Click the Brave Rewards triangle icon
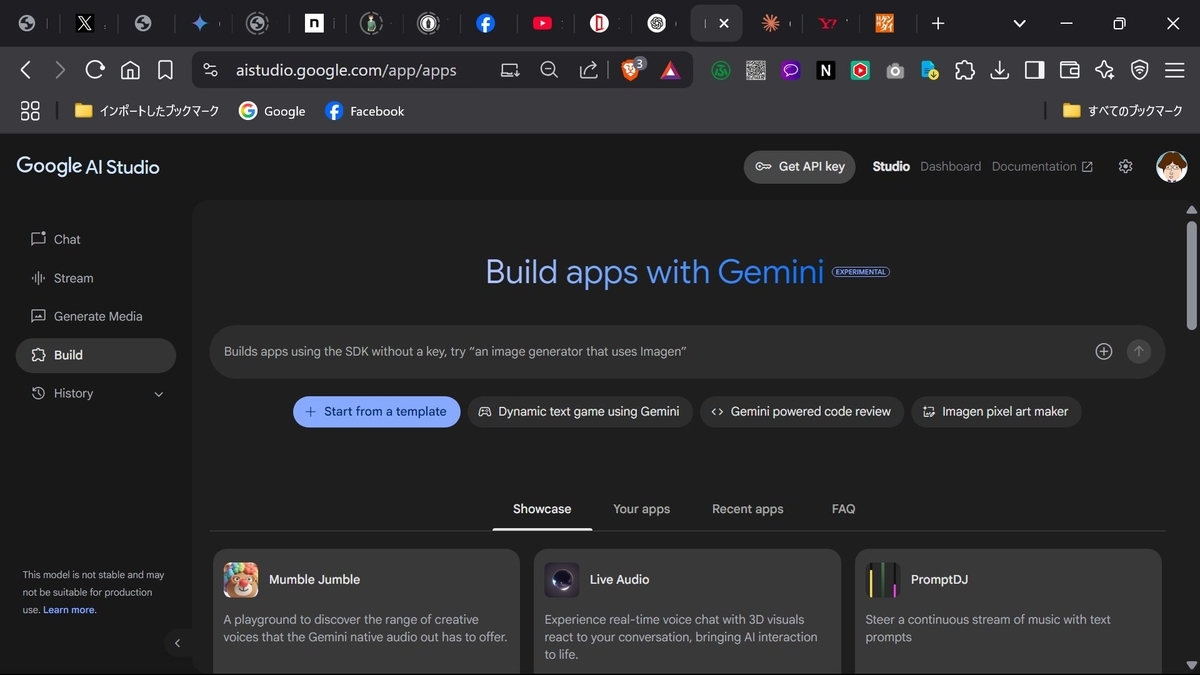The width and height of the screenshot is (1200, 675). 669,70
